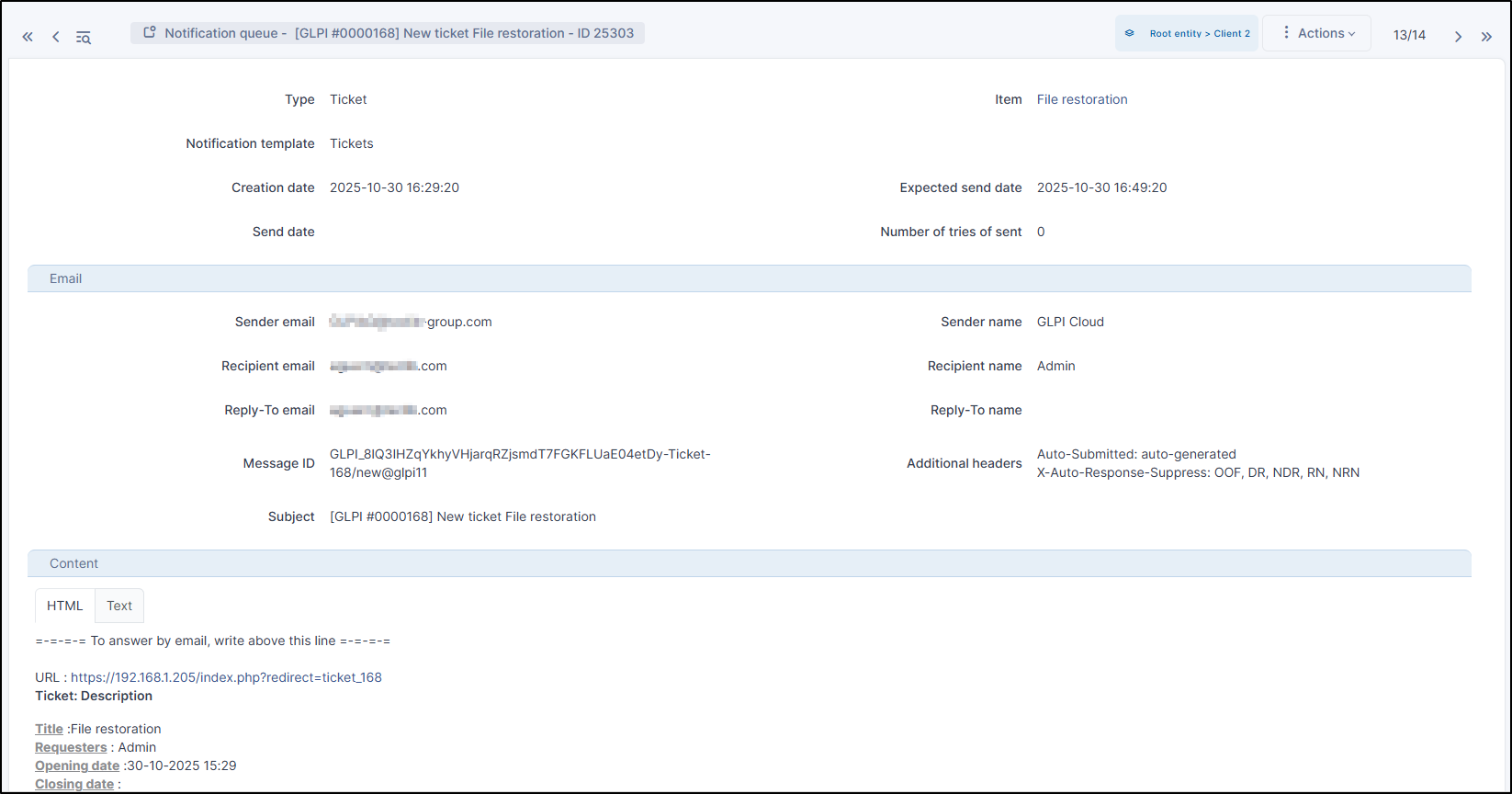This screenshot has width=1512, height=794.
Task: Click the Ticket: Description heading
Action: click(x=94, y=696)
